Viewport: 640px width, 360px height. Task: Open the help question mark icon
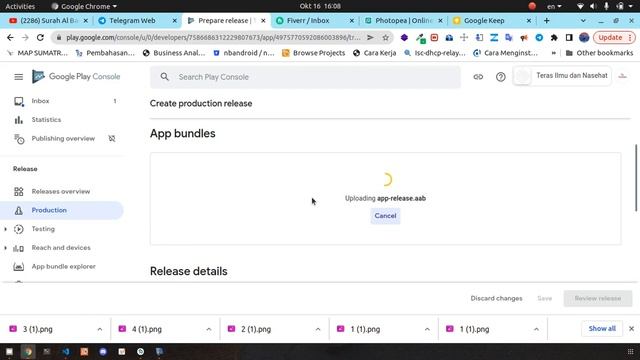tap(500, 77)
